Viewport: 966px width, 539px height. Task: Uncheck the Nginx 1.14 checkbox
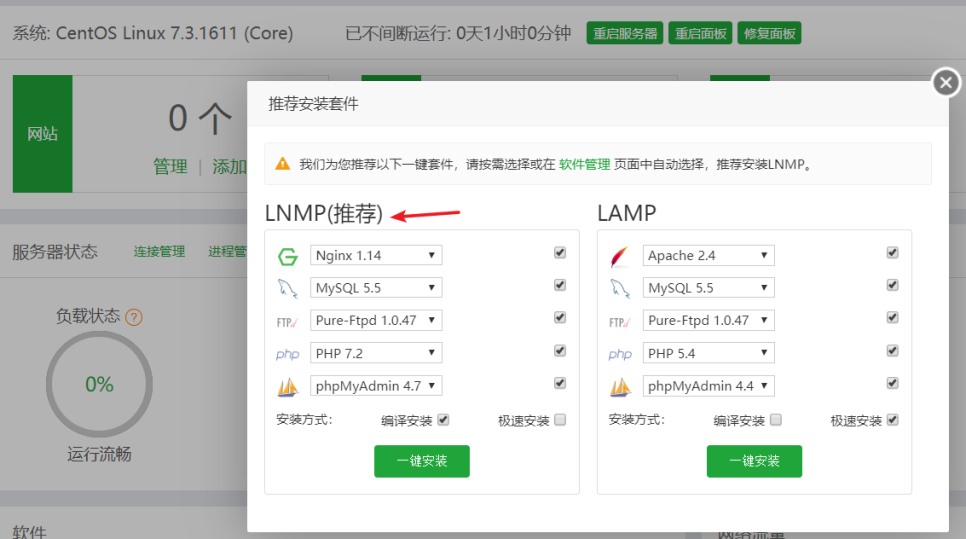click(x=560, y=253)
